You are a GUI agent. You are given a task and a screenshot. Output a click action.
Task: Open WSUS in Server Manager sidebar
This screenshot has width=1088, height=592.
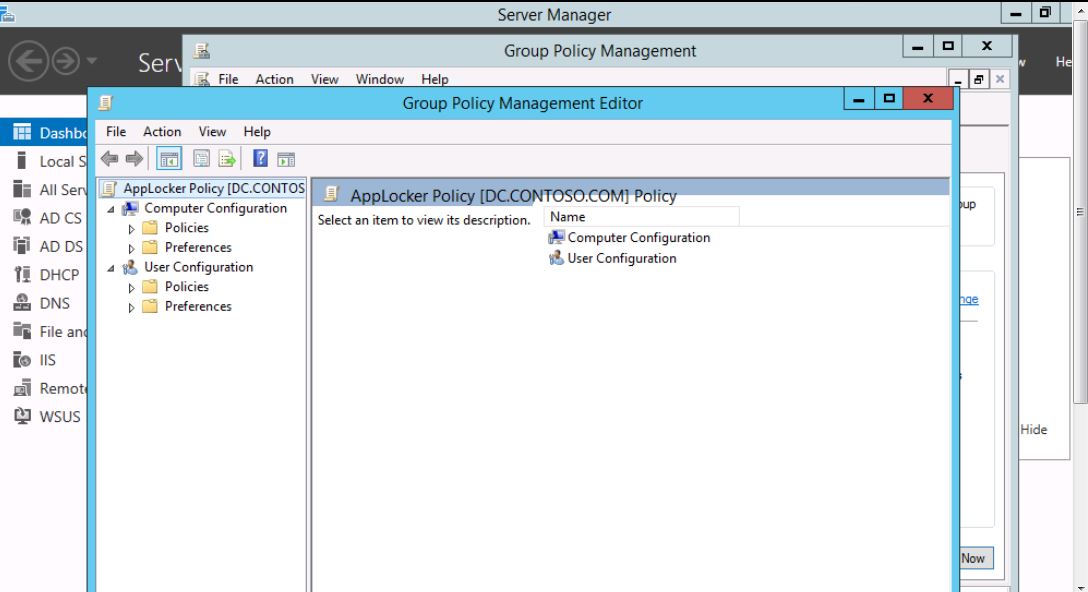(60, 417)
